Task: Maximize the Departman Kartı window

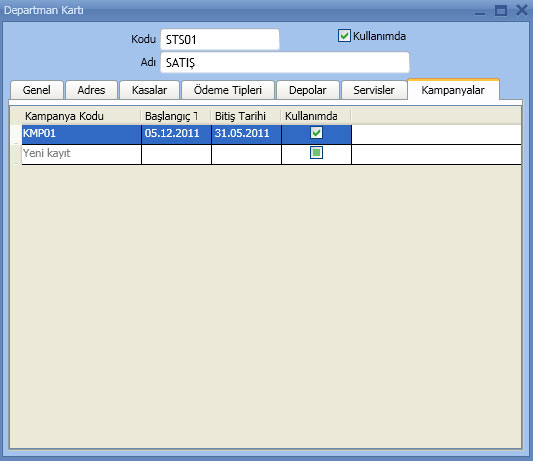Action: 501,10
